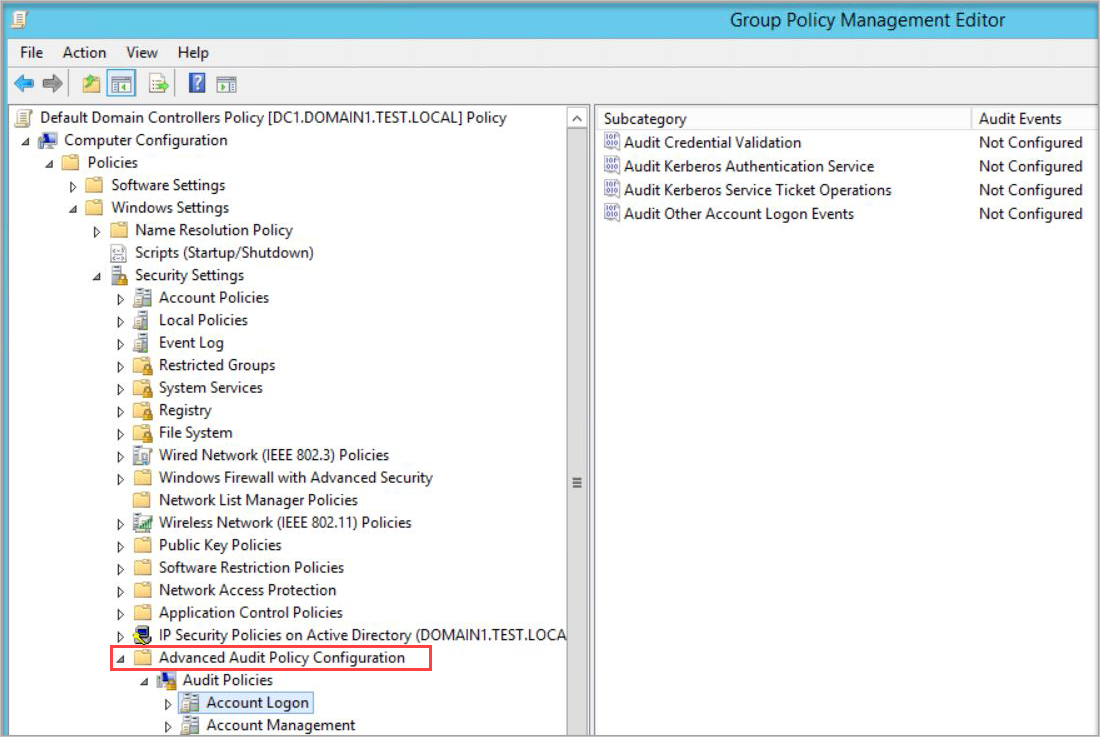Expand the Account Management node
Viewport: 1100px width, 737px height.
click(169, 725)
